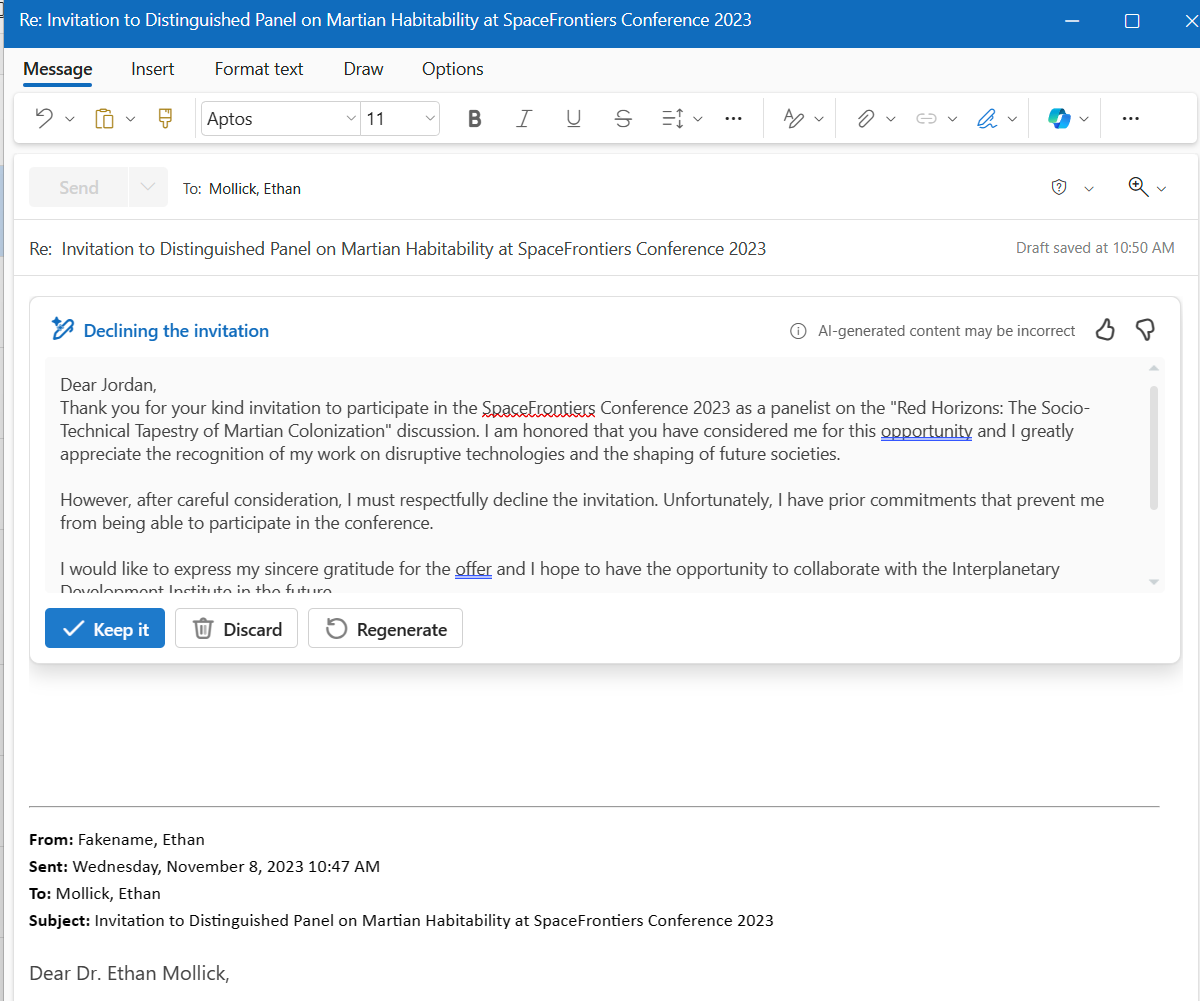This screenshot has height=1001, width=1200.
Task: Expand the line spacing dropdown arrow
Action: (698, 119)
